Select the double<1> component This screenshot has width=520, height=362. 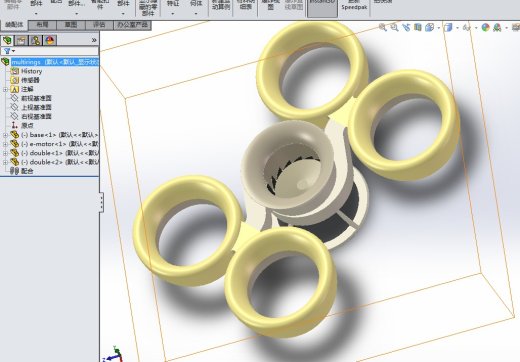coord(54,153)
